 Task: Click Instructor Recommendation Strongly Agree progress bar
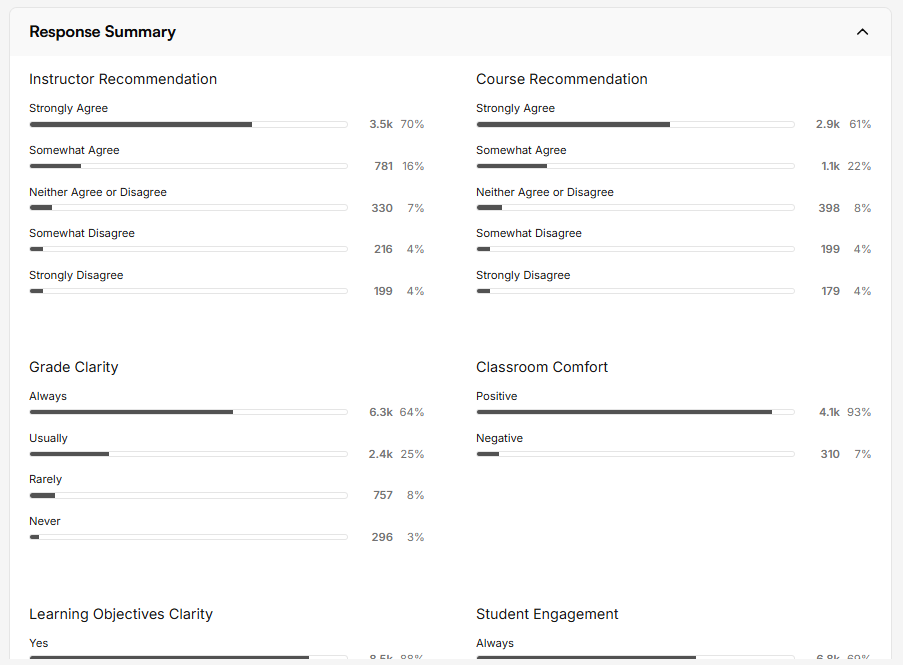point(188,124)
